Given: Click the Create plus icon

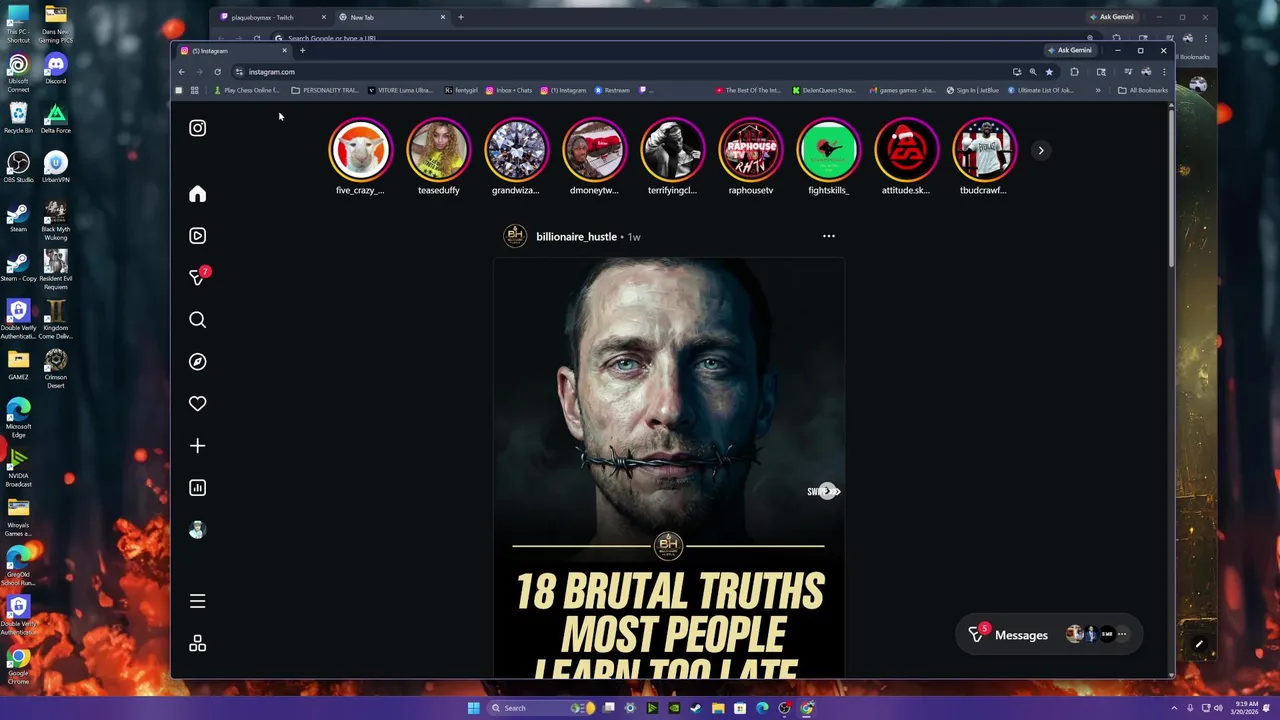Looking at the screenshot, I should click(197, 446).
